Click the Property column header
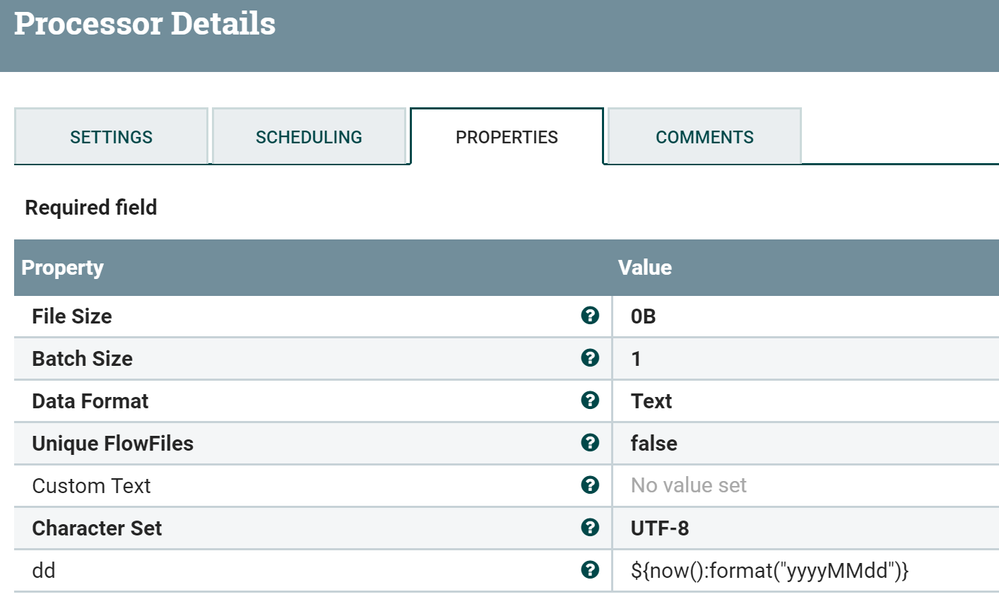999x594 pixels. coord(63,268)
